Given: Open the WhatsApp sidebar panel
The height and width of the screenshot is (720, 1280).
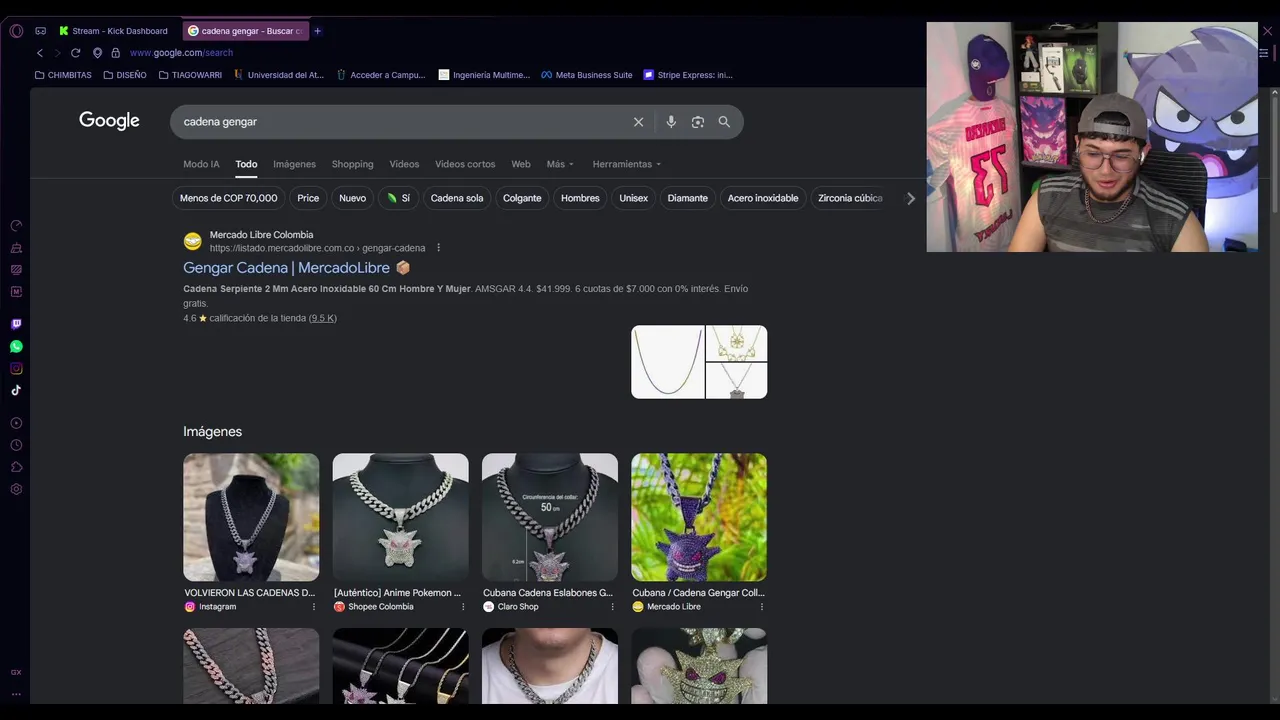Looking at the screenshot, I should (x=16, y=346).
